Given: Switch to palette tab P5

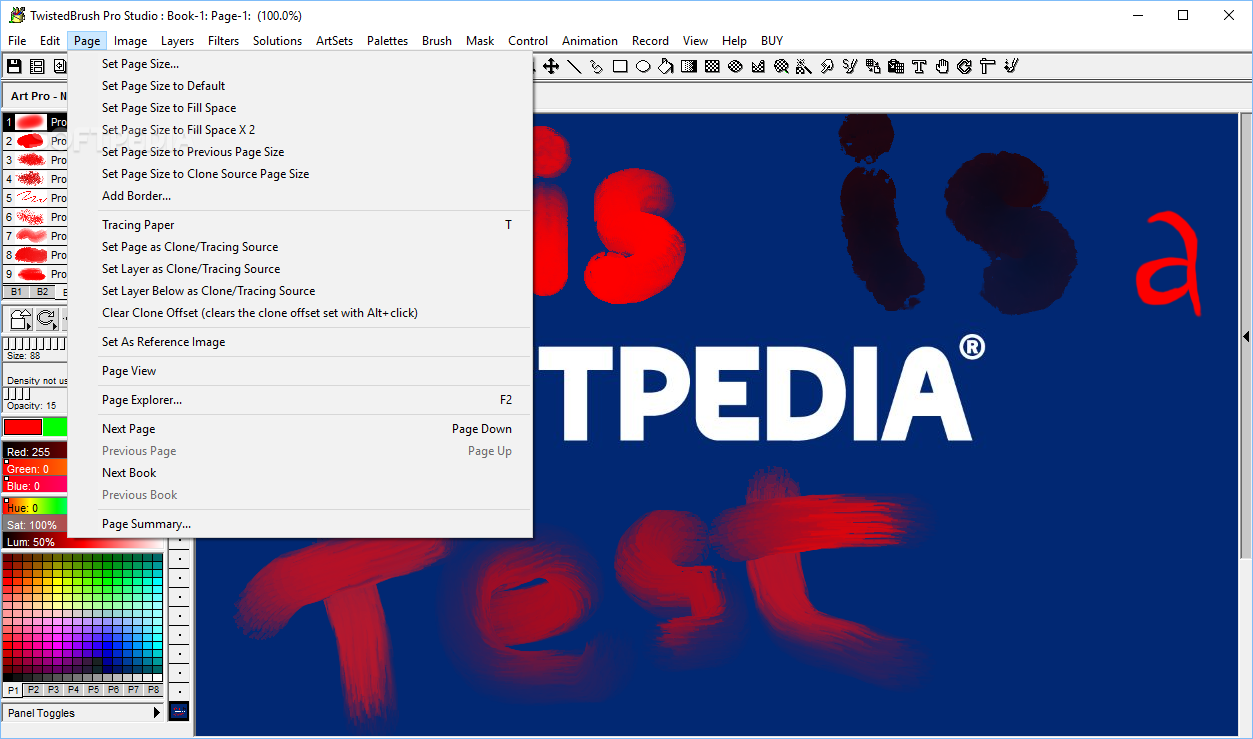Looking at the screenshot, I should (x=93, y=690).
